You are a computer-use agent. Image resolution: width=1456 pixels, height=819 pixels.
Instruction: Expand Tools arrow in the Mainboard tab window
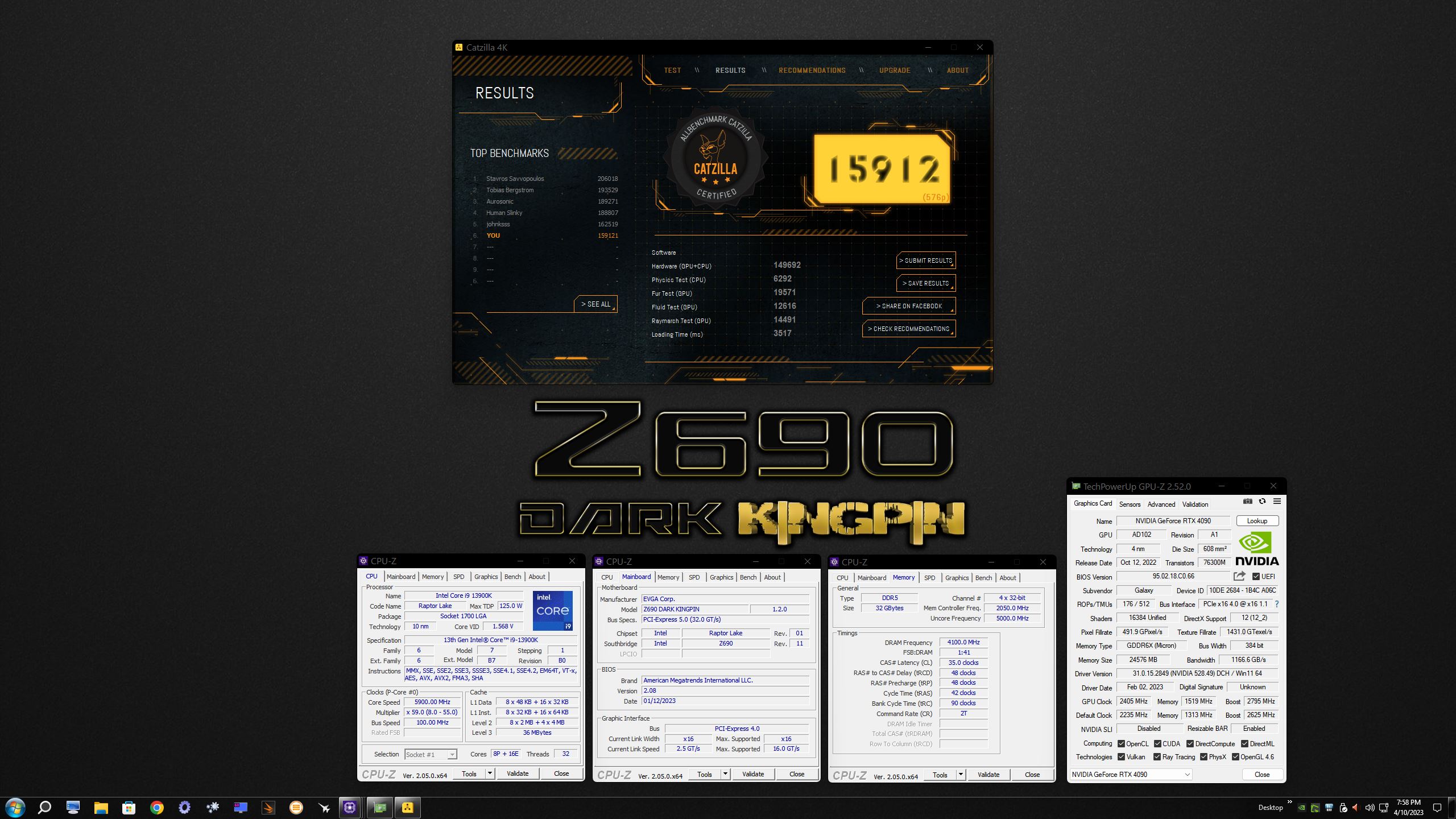tap(725, 774)
